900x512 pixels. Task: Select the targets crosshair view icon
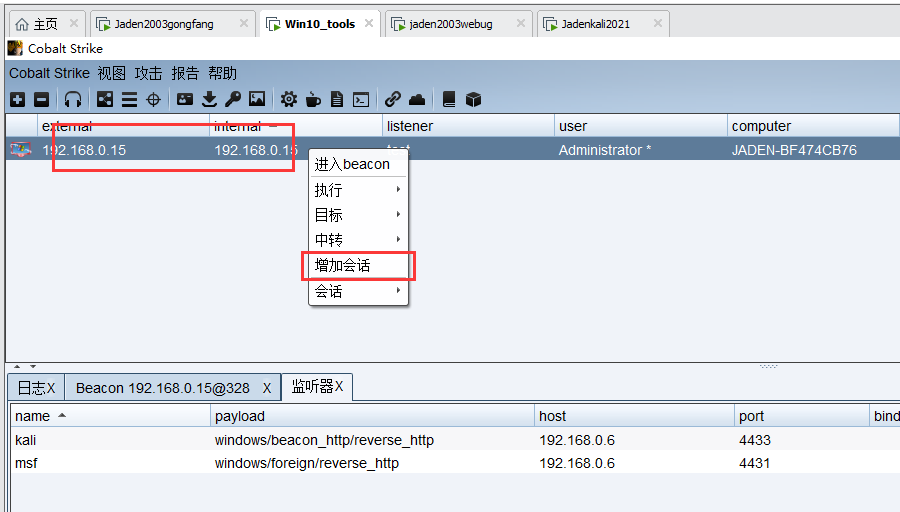(153, 99)
